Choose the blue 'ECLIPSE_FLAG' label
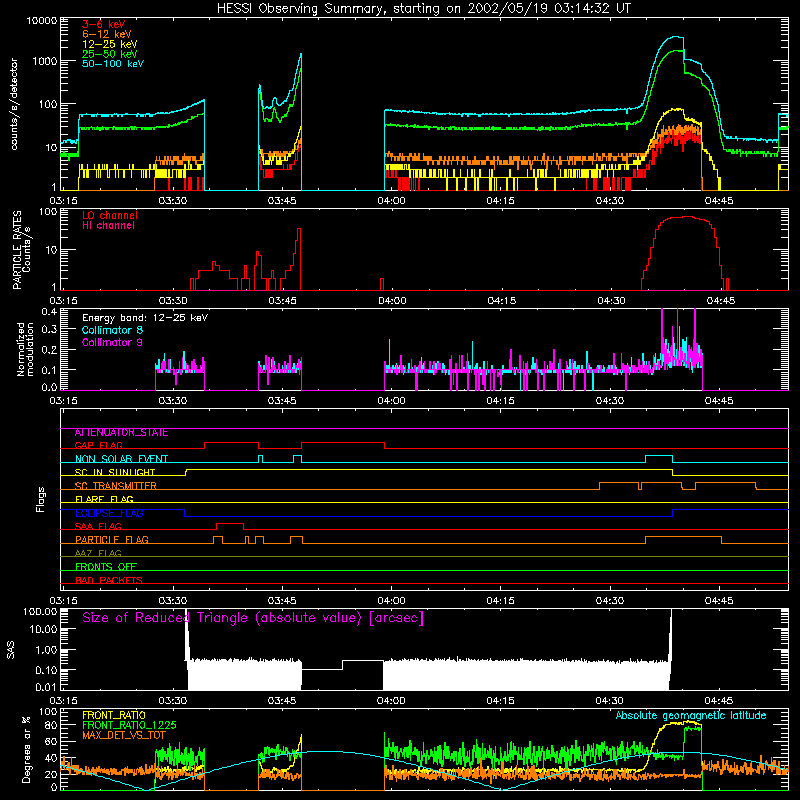The height and width of the screenshot is (800, 800). click(109, 513)
